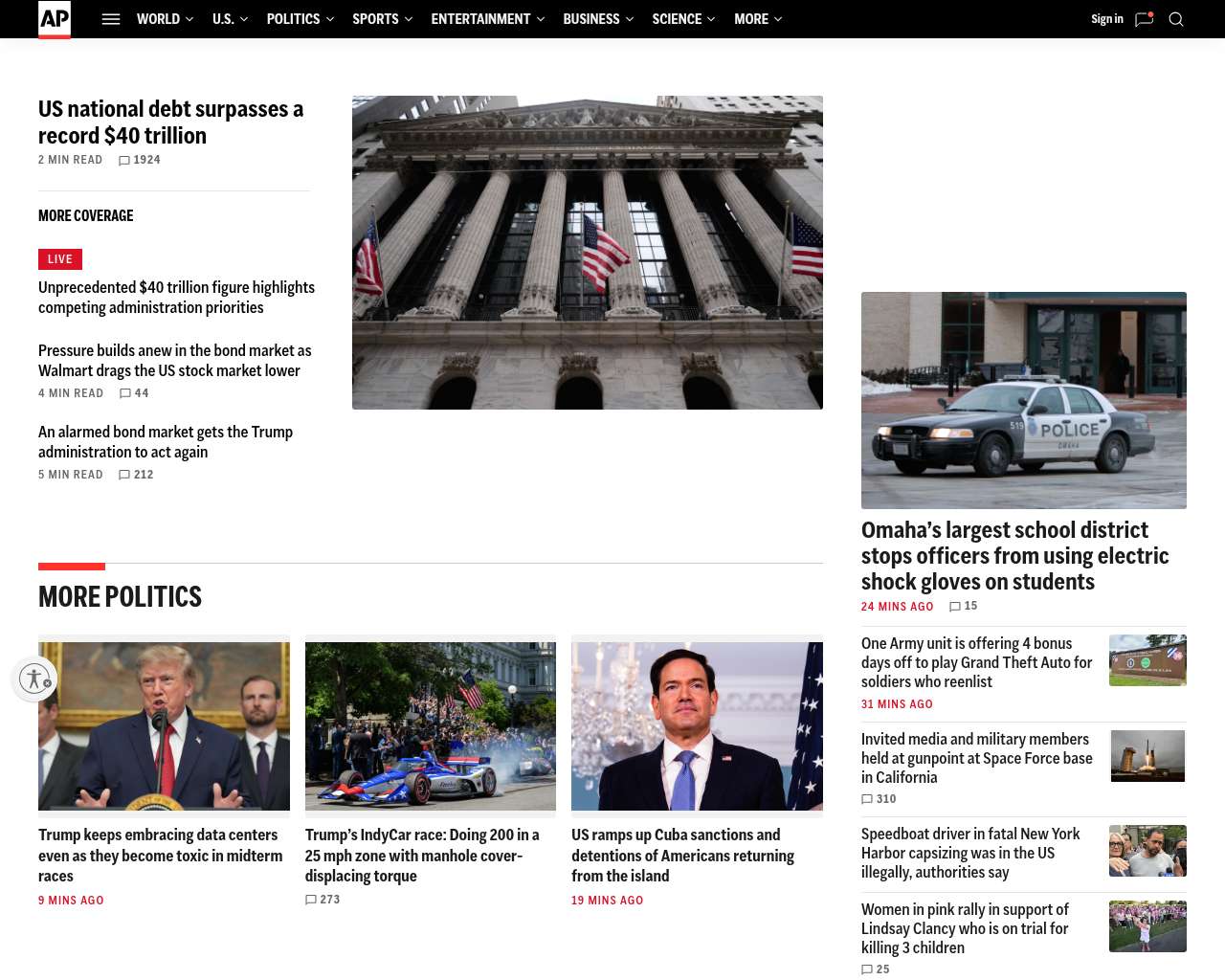Click the Cuba sanctions story photo
The height and width of the screenshot is (980, 1225).
(x=697, y=726)
